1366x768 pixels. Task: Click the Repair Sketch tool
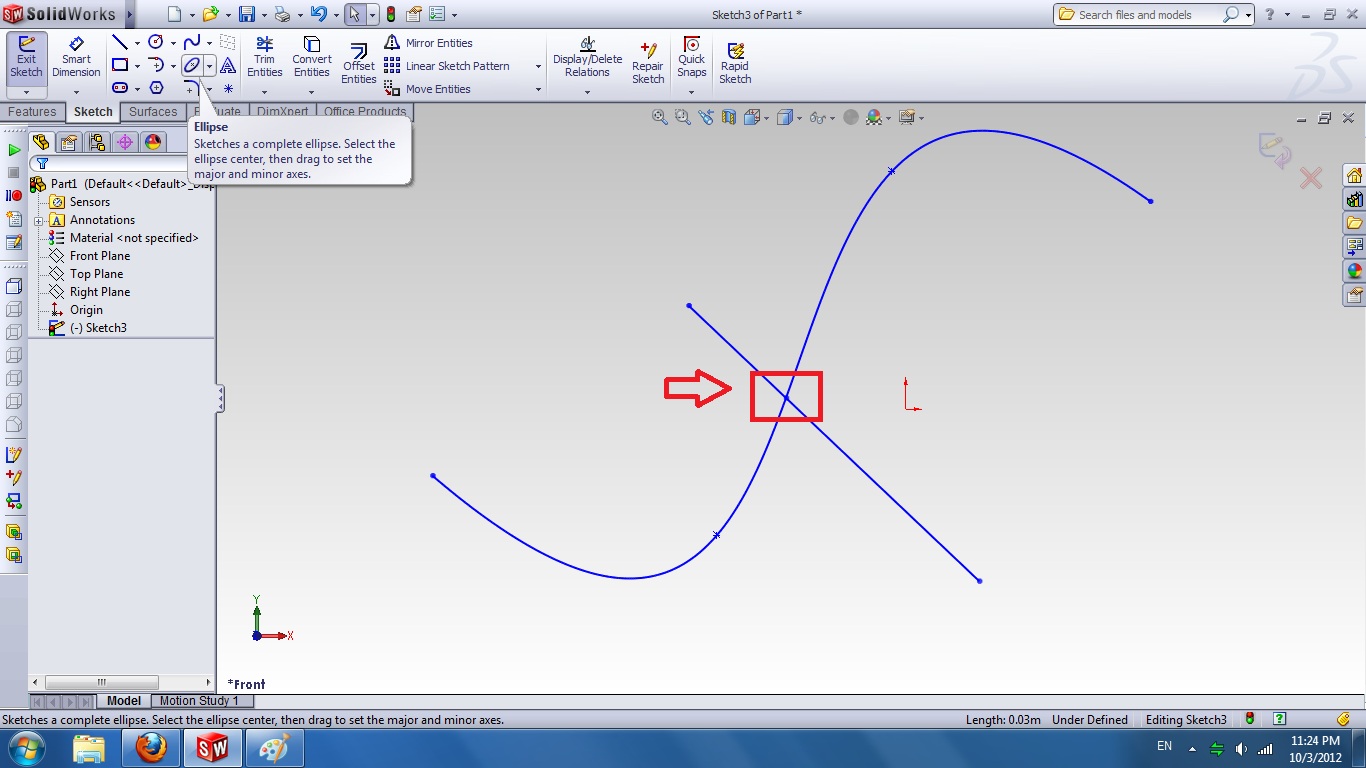pyautogui.click(x=648, y=62)
